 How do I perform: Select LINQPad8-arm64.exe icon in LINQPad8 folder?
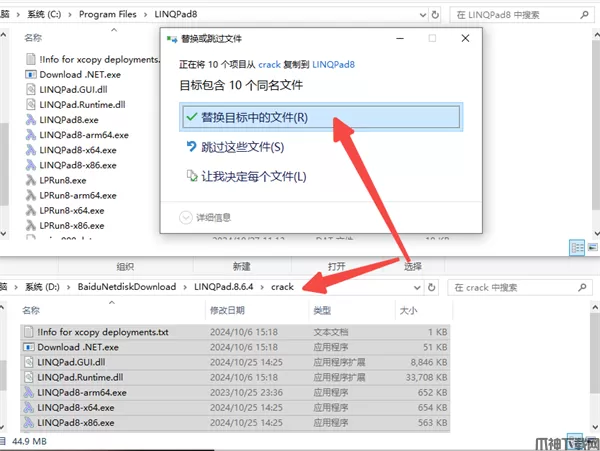coord(31,135)
